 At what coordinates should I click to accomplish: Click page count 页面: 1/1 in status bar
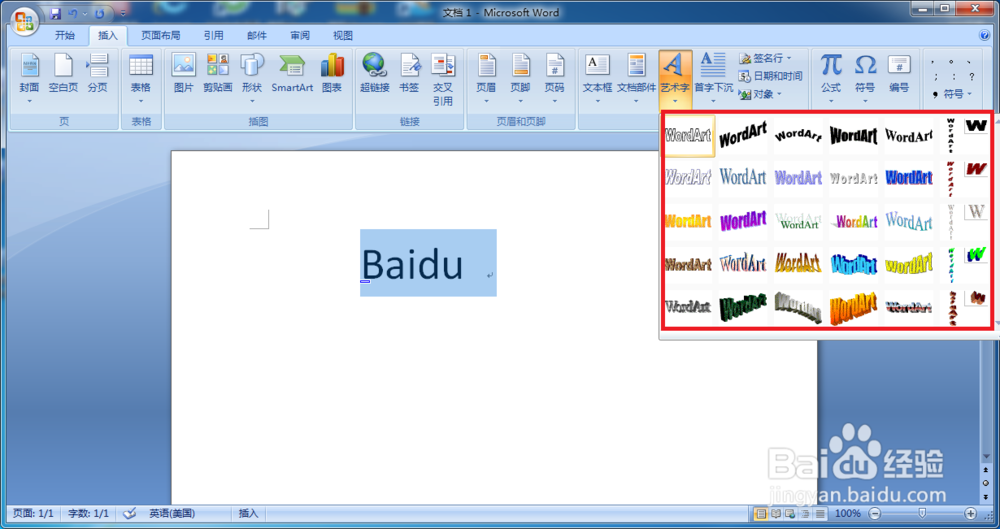point(34,513)
